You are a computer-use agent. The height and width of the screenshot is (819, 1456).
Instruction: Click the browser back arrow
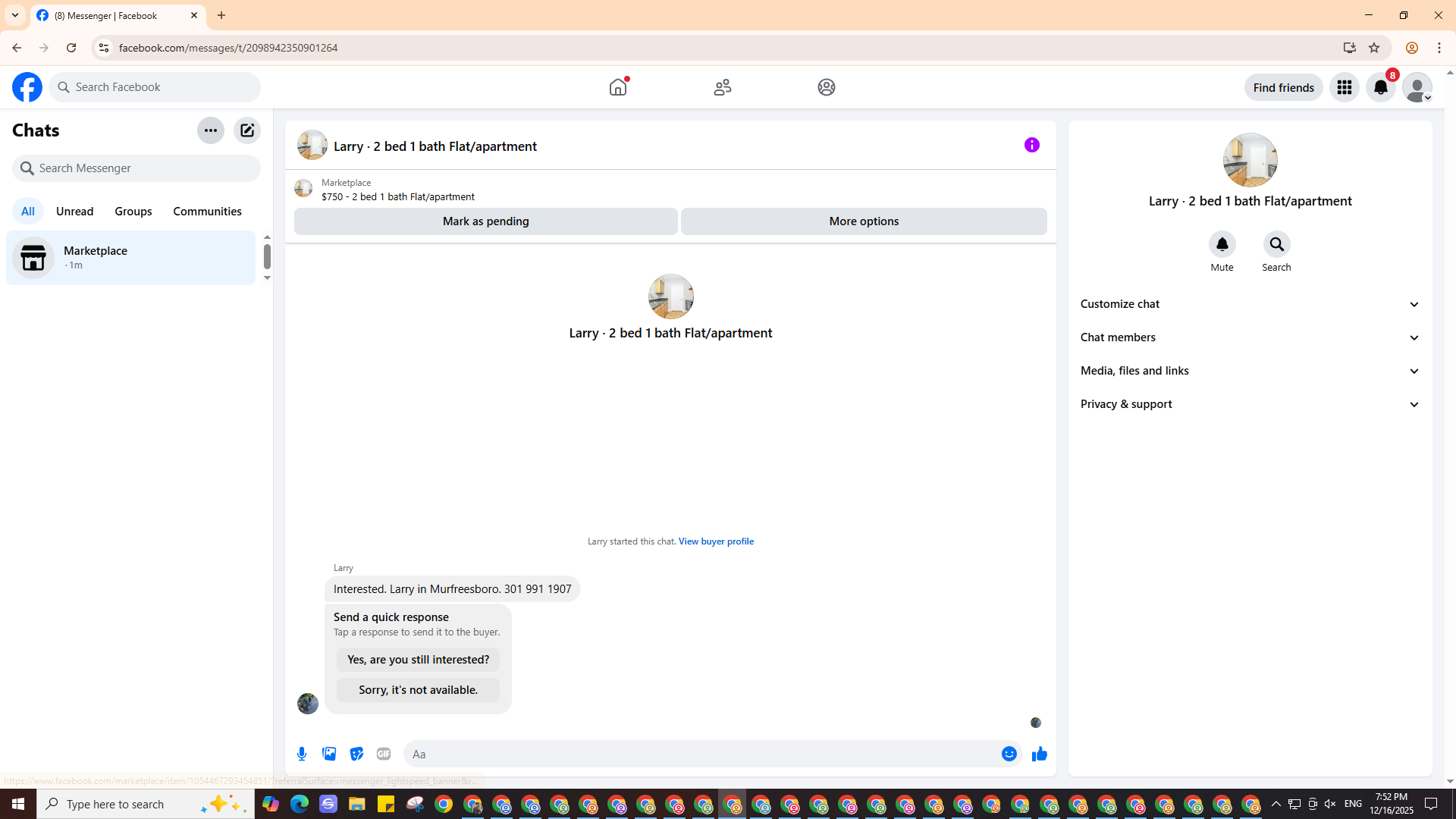point(17,48)
